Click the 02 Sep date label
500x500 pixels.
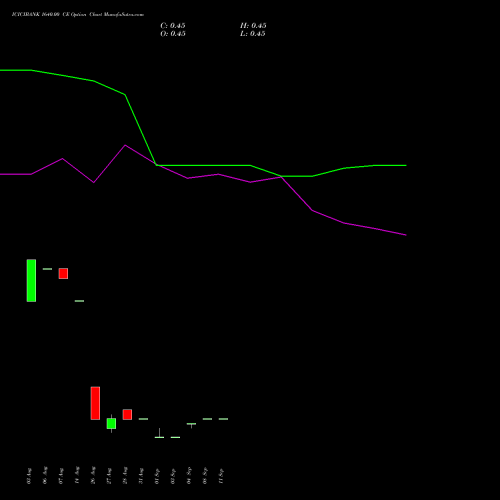coord(173,476)
